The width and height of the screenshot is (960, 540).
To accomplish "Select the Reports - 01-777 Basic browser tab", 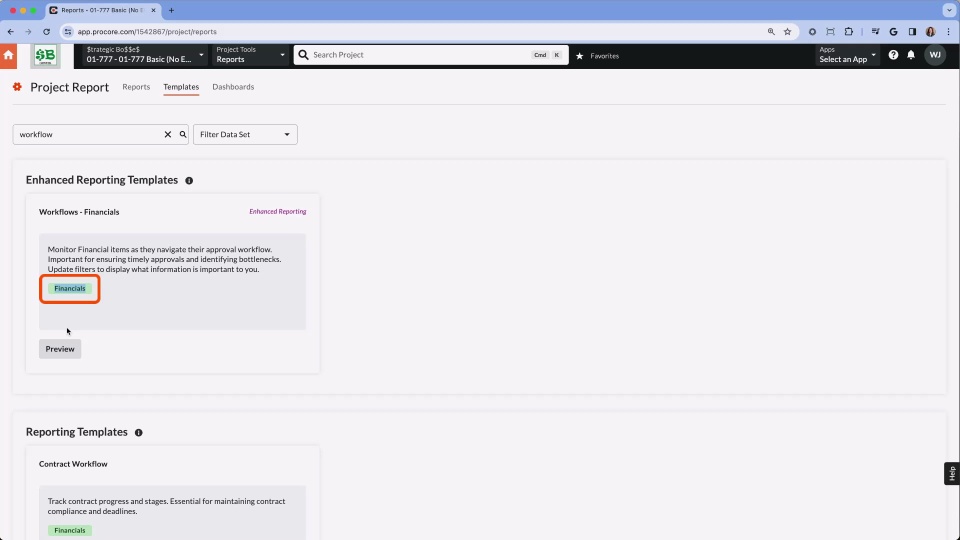I will (103, 10).
